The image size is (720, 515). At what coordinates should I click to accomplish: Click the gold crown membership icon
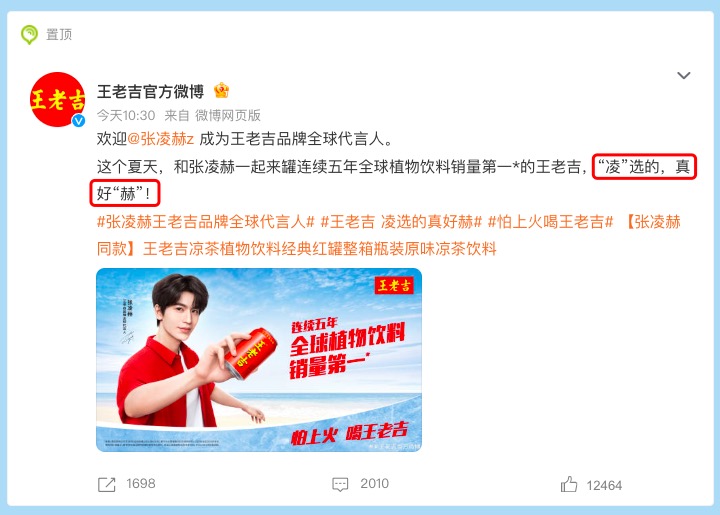[x=221, y=90]
